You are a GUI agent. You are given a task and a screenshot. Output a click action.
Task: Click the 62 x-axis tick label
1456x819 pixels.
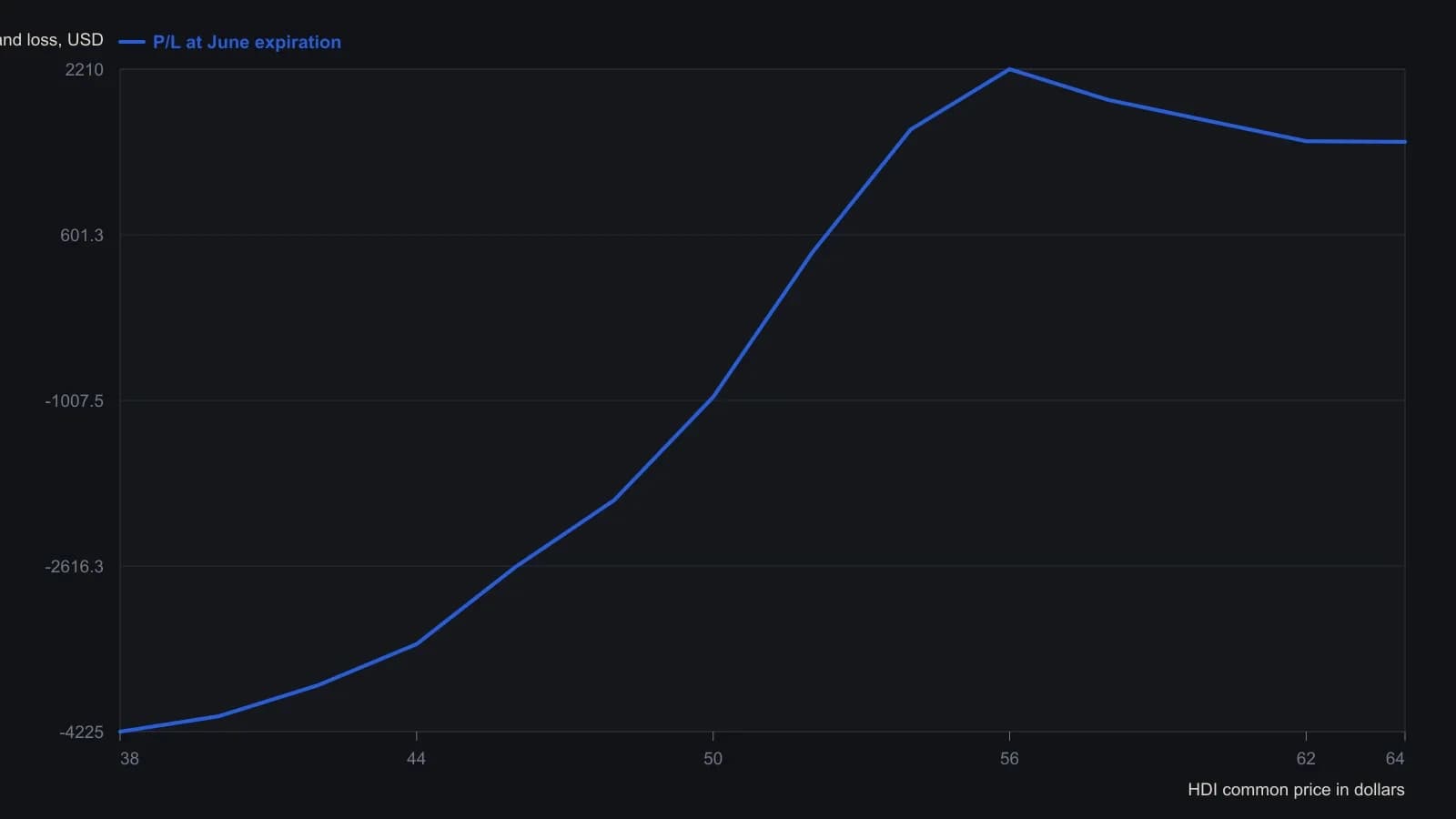point(1306,759)
